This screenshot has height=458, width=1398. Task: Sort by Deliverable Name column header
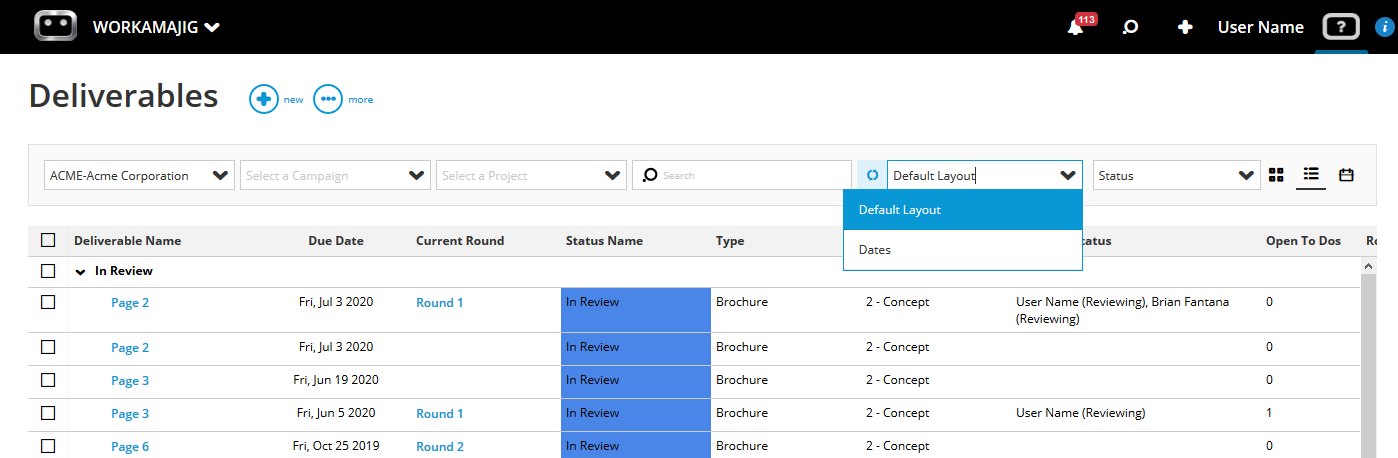coord(127,241)
